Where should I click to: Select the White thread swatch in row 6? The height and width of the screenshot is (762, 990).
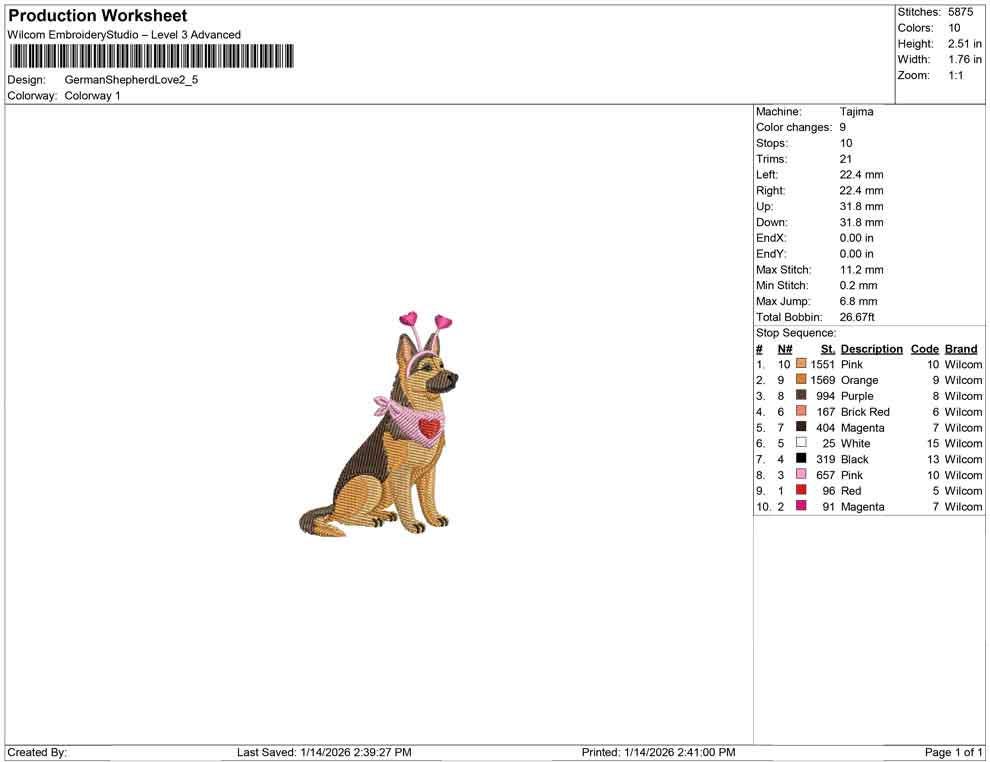coord(799,443)
